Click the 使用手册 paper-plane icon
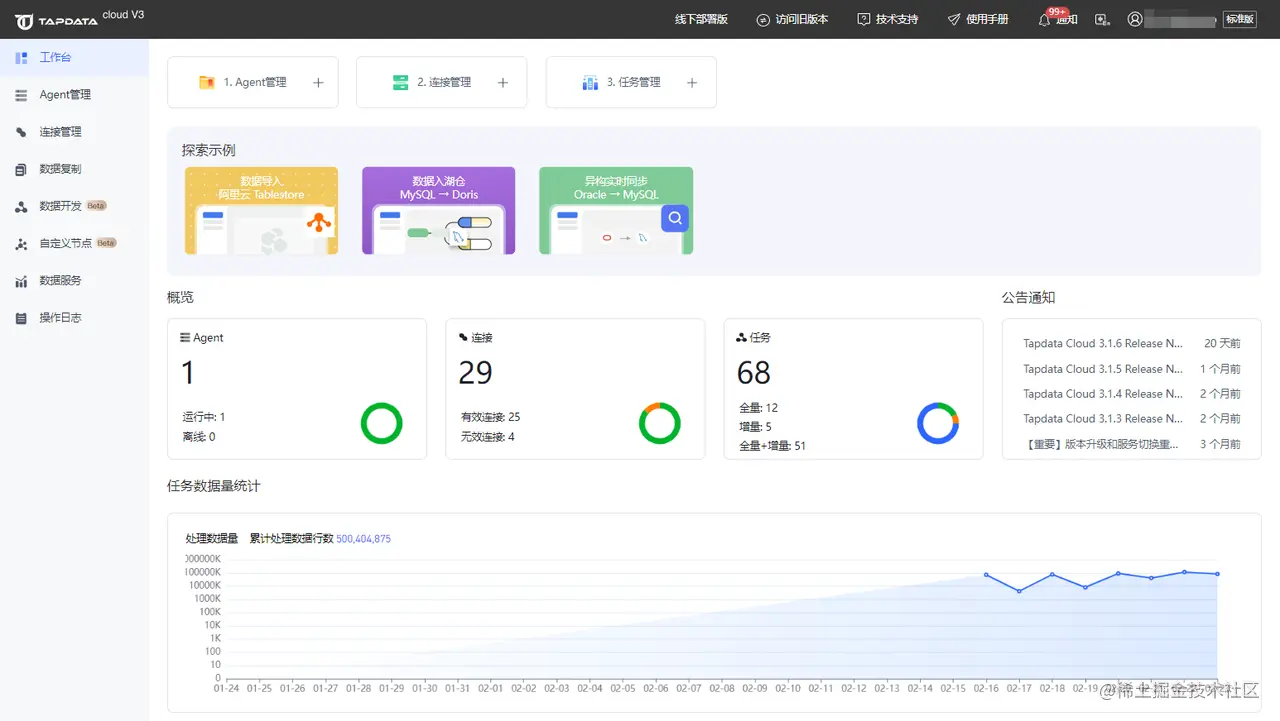 tap(954, 19)
